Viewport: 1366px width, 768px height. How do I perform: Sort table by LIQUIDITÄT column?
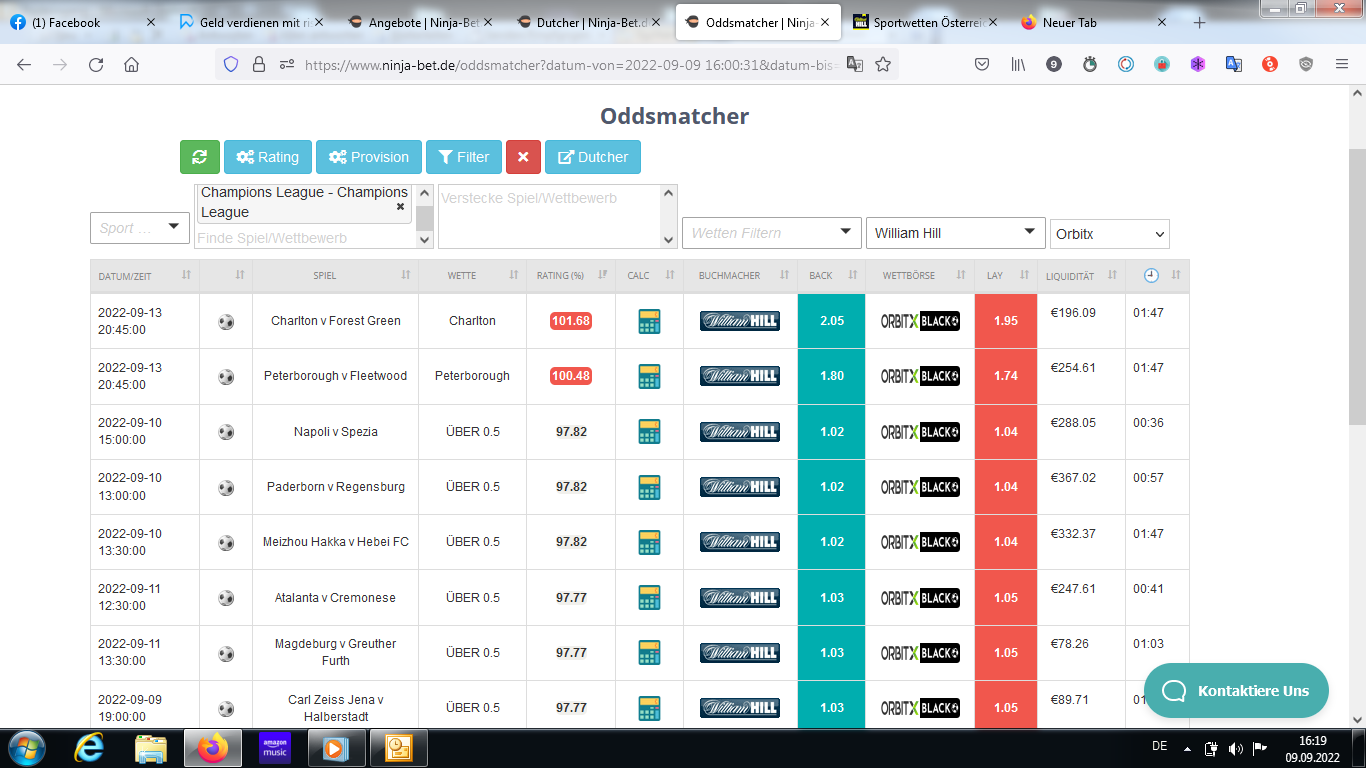click(1082, 275)
